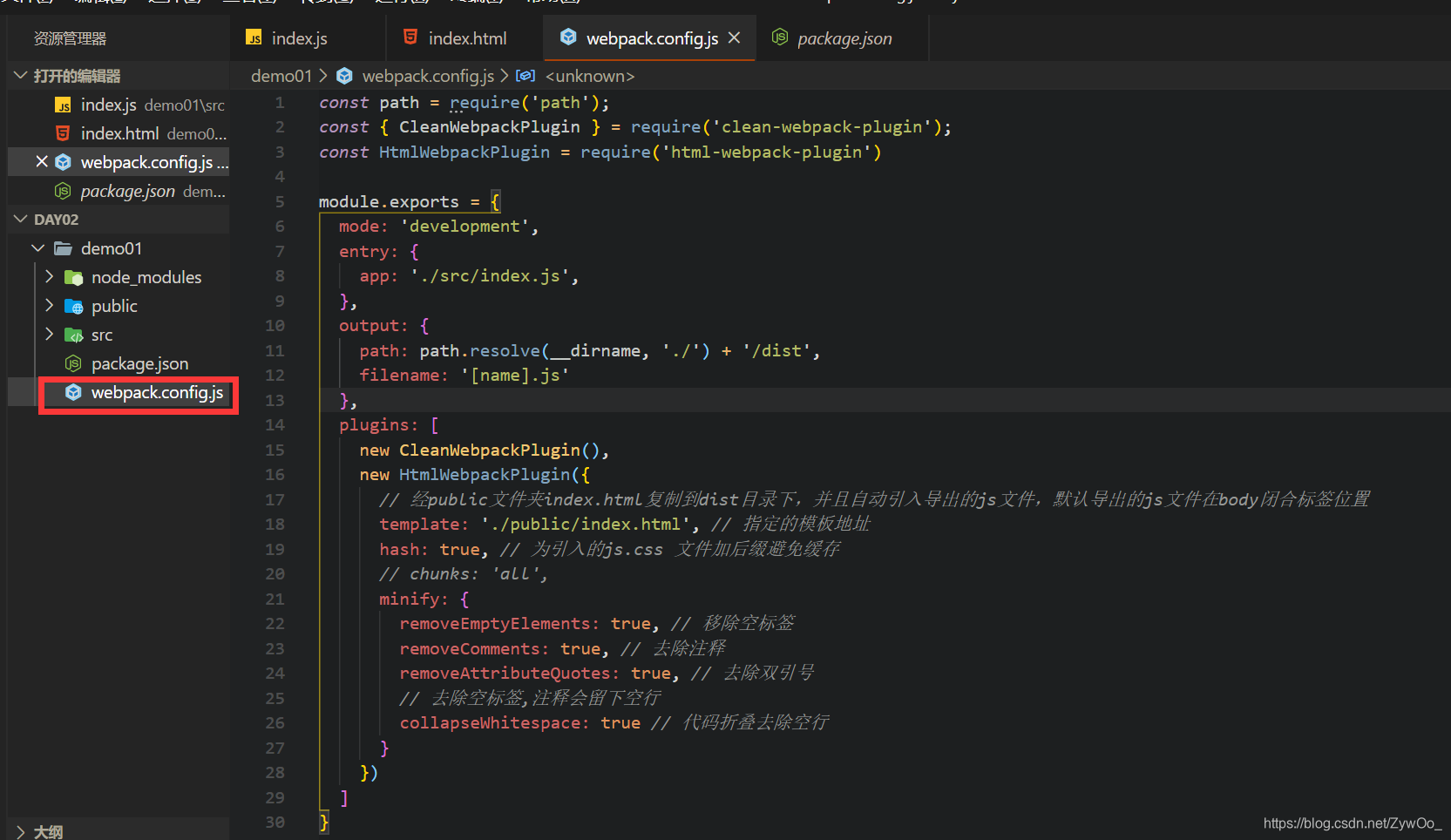Select webpack.config.js in open editors list
Screen dimensions: 1451x840
119,162
